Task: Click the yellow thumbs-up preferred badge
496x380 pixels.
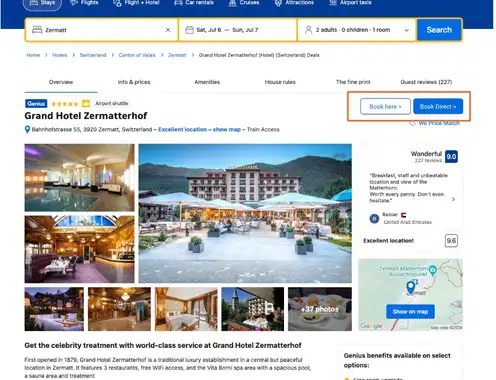Action: coord(86,104)
